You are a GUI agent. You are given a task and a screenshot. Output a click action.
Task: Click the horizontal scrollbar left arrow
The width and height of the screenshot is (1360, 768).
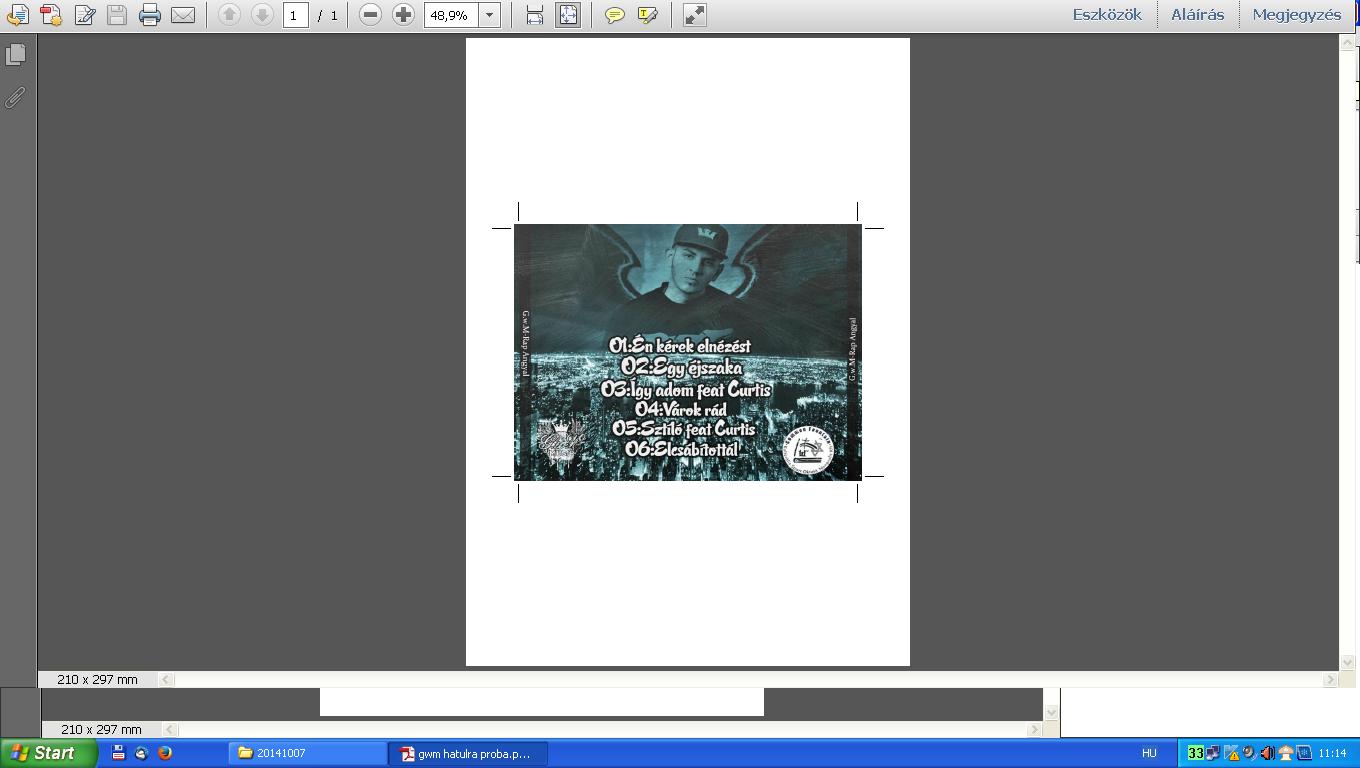pyautogui.click(x=167, y=679)
